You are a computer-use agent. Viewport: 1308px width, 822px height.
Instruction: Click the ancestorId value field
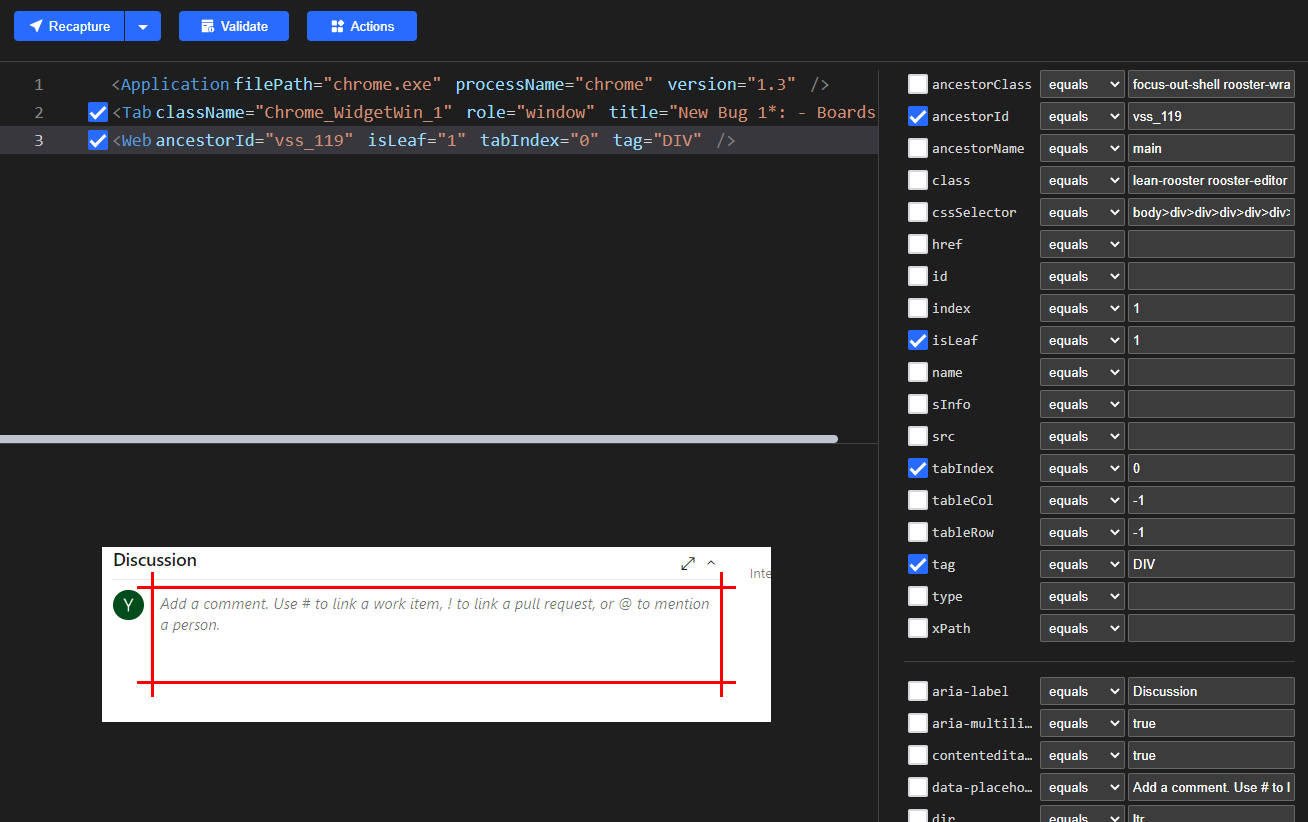click(x=1211, y=116)
